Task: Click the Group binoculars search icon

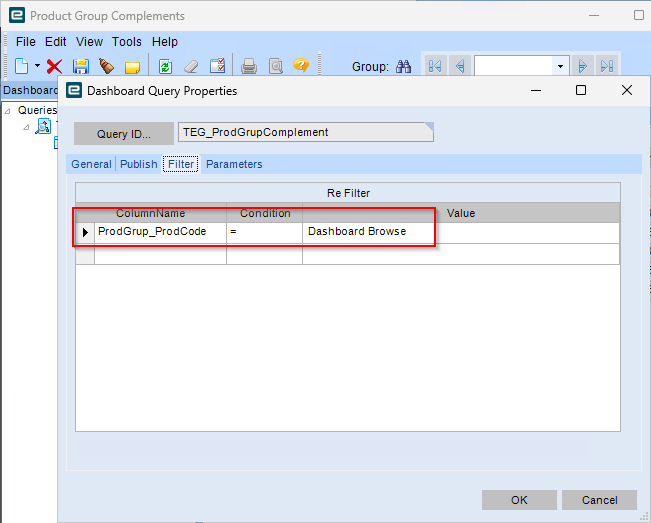Action: 403,66
